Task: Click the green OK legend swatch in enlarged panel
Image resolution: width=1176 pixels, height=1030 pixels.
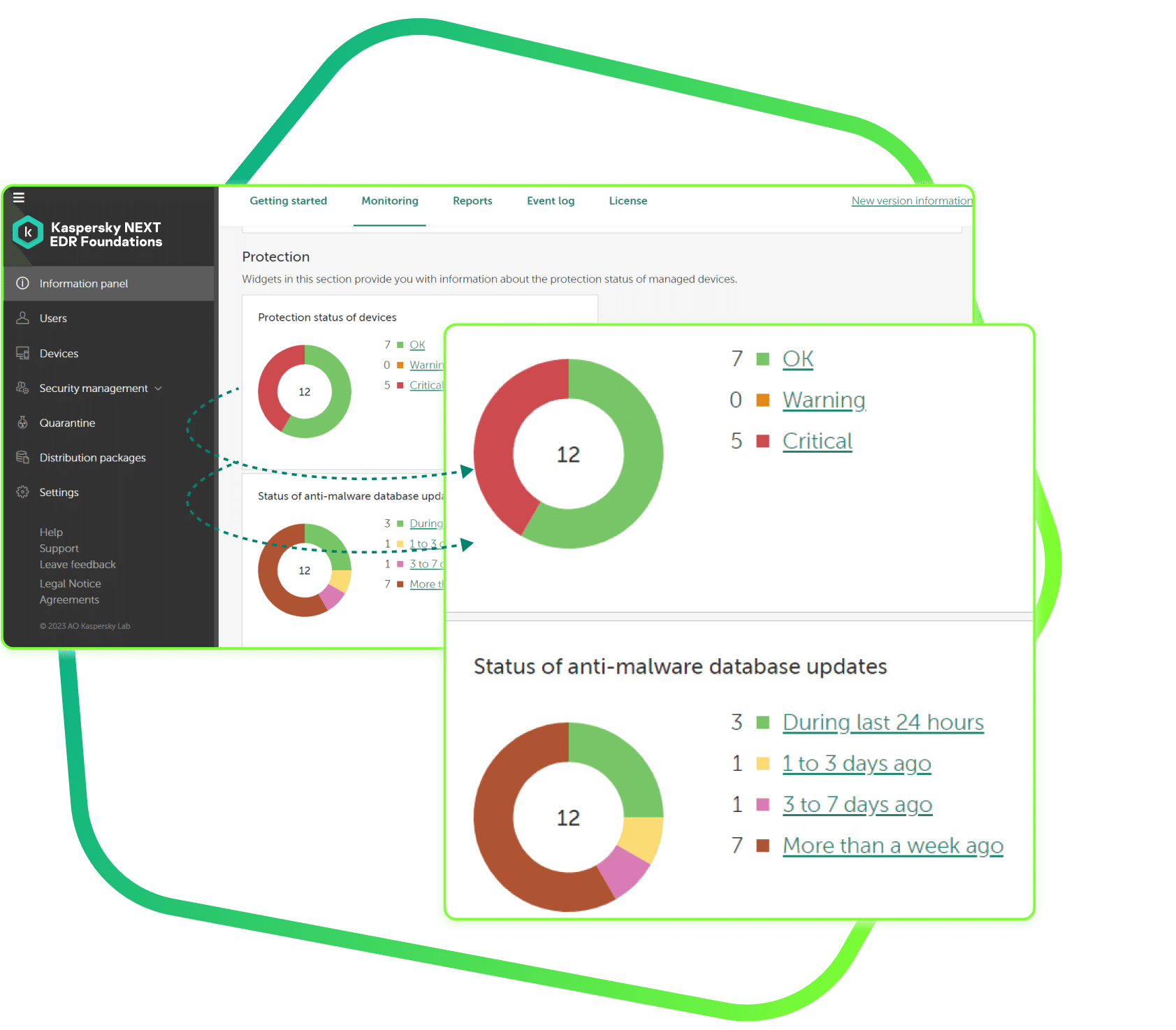Action: 763,359
